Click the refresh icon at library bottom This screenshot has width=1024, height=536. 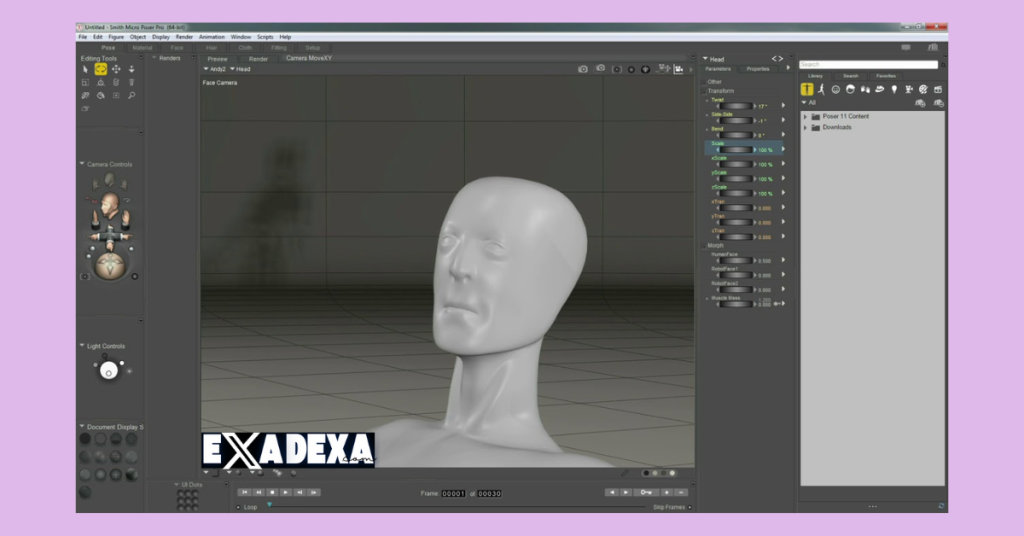click(x=941, y=506)
